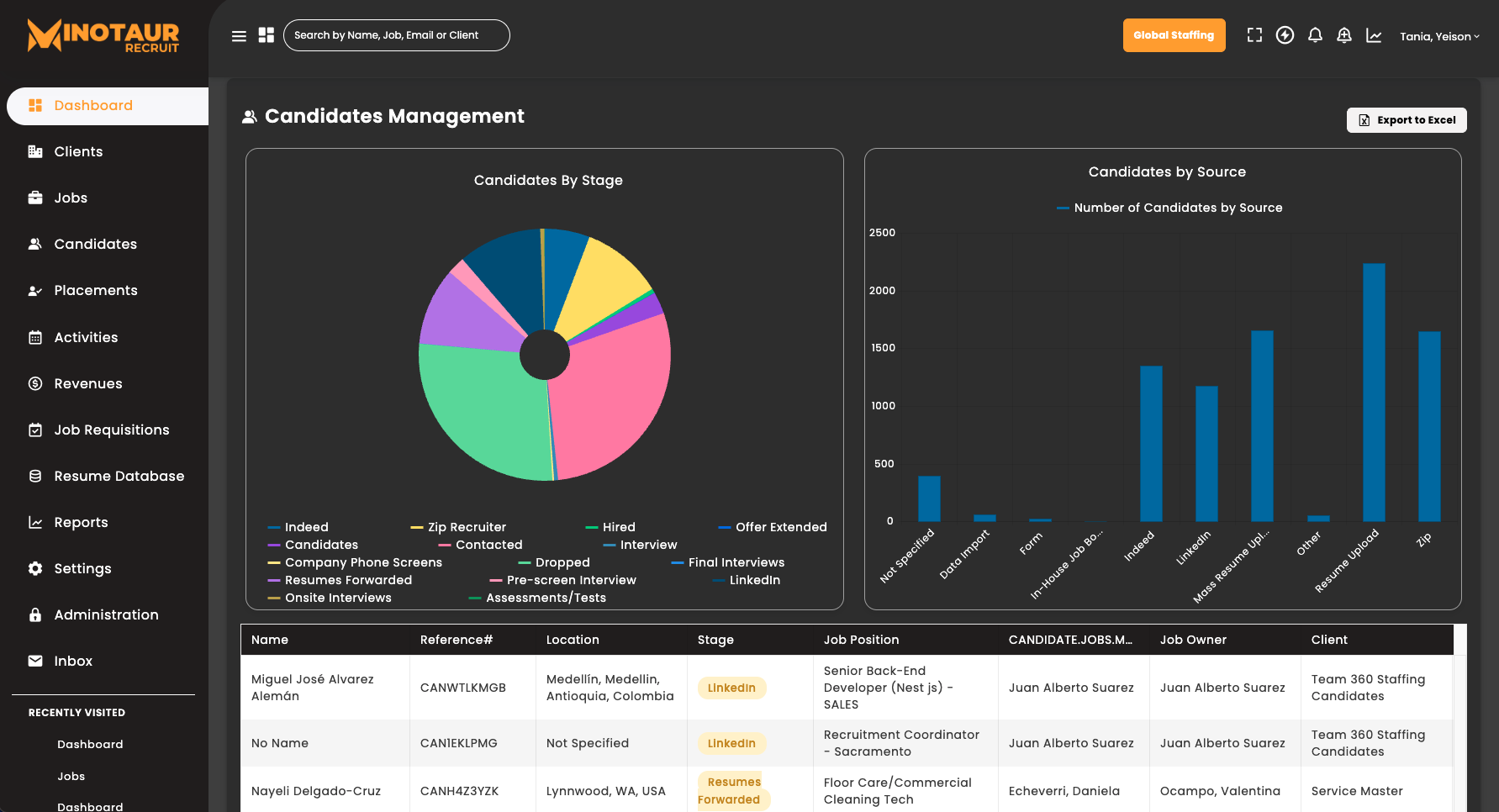Toggle Dropped legend item

554,562
